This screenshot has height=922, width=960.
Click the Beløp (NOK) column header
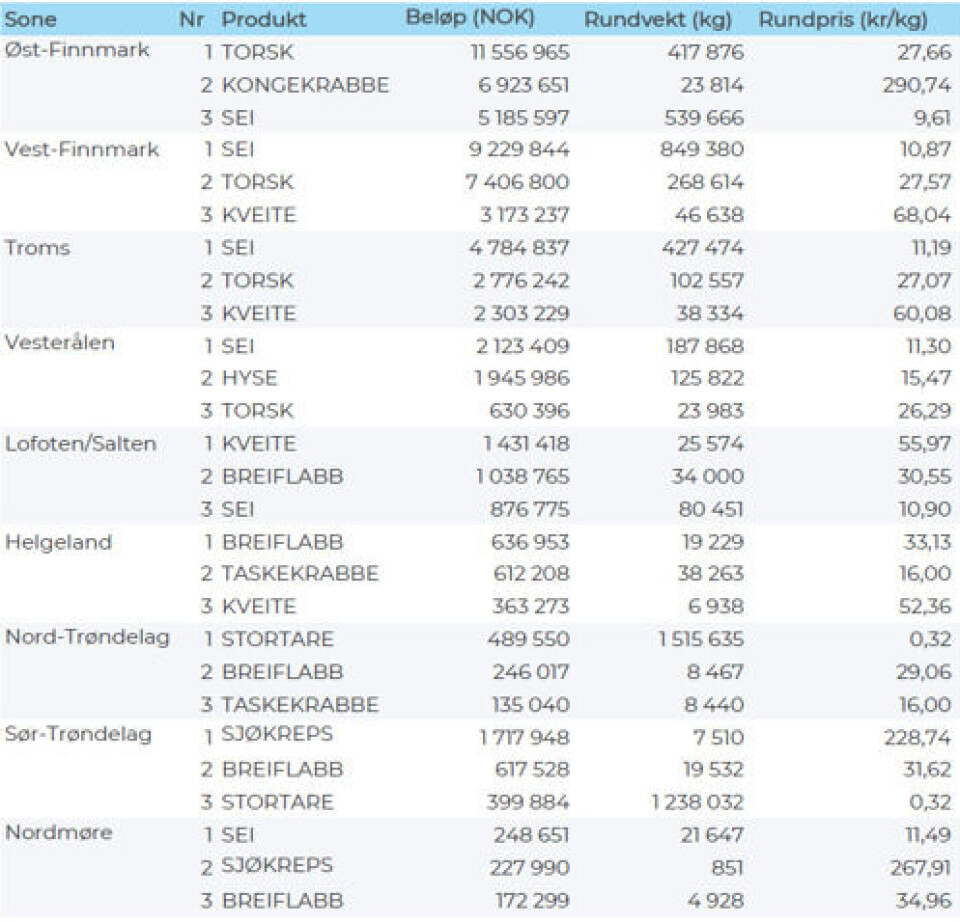[x=470, y=19]
